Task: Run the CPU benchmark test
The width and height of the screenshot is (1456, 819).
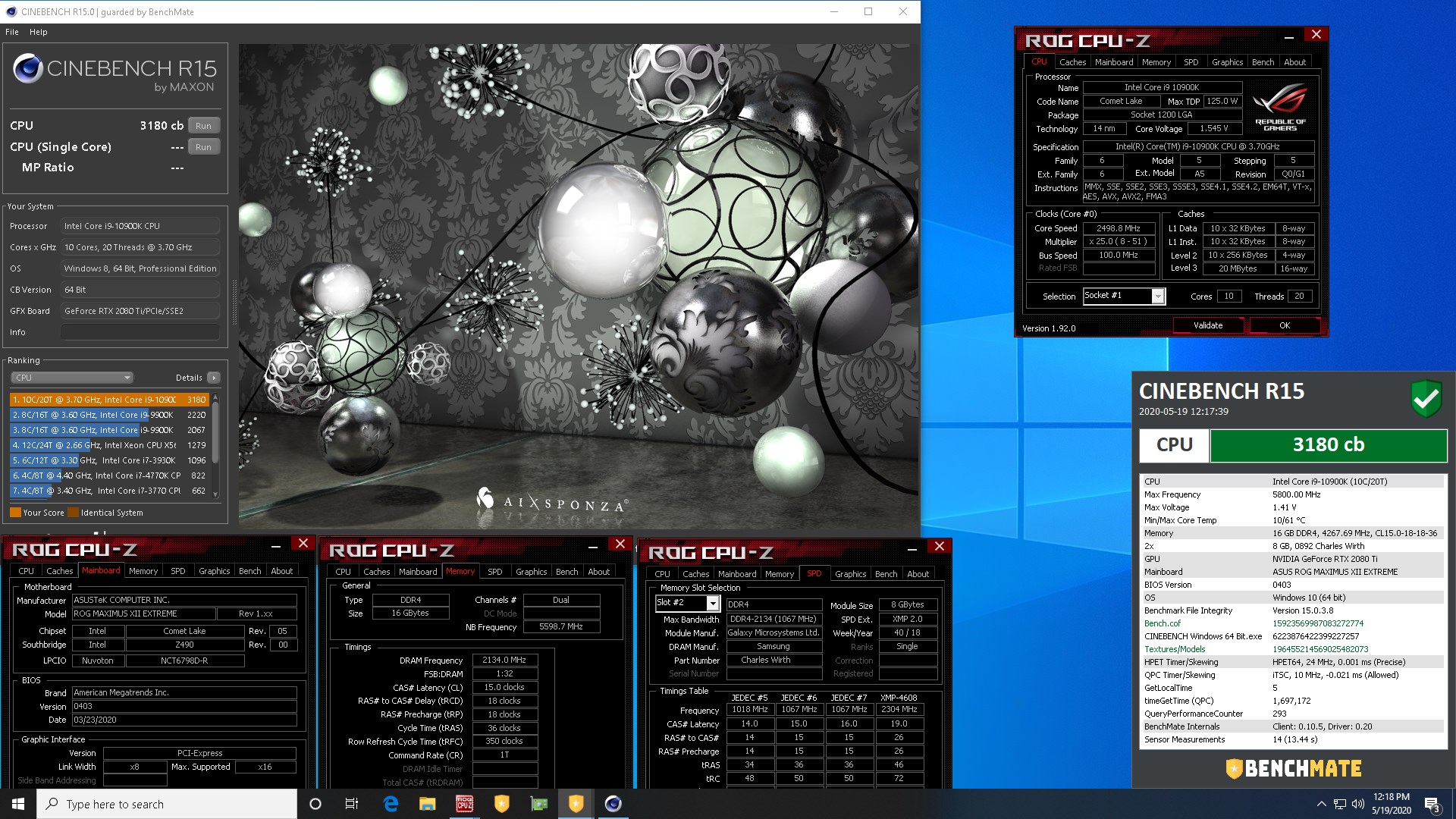Action: [203, 126]
